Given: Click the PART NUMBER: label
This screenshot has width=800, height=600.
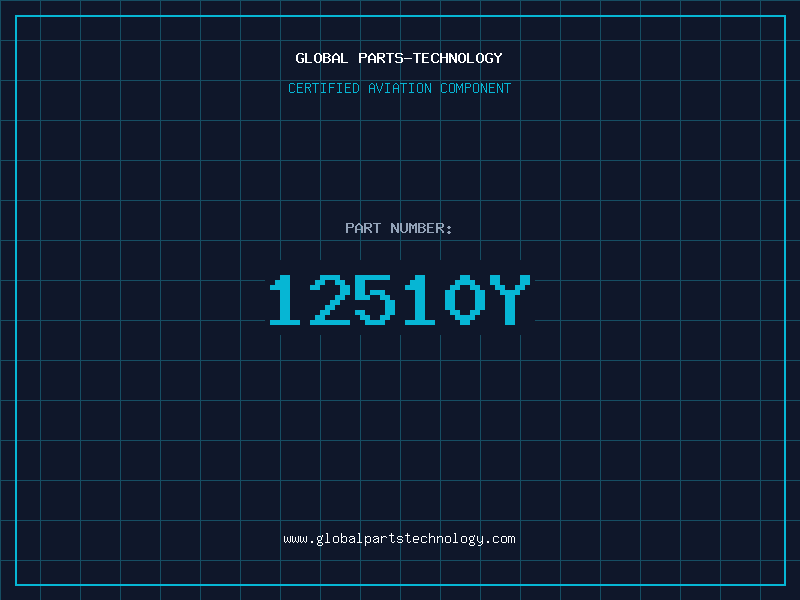Looking at the screenshot, I should coord(399,228).
